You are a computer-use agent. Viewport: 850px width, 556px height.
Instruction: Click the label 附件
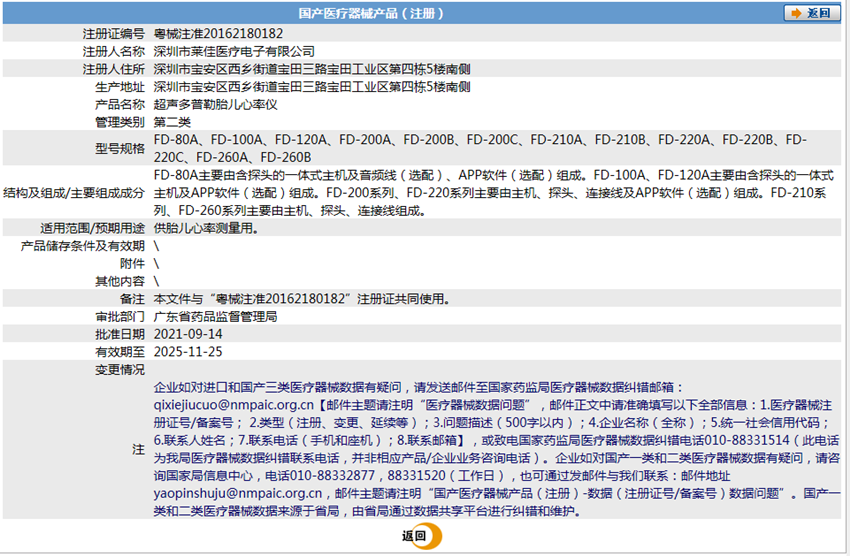132,264
